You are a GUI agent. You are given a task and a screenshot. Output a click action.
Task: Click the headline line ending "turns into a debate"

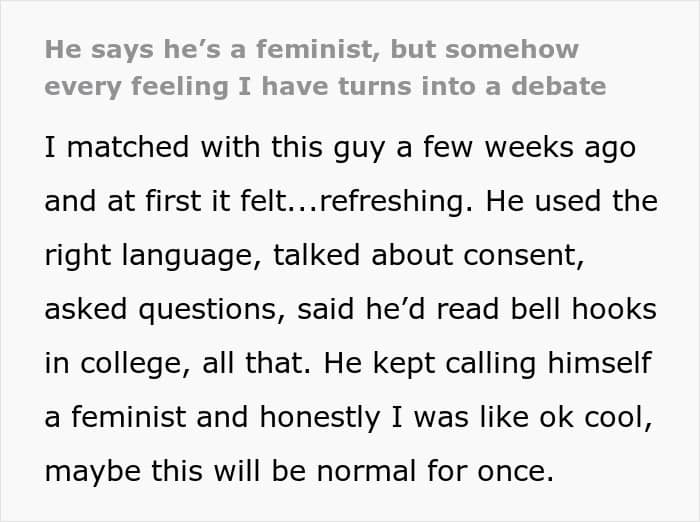325,86
